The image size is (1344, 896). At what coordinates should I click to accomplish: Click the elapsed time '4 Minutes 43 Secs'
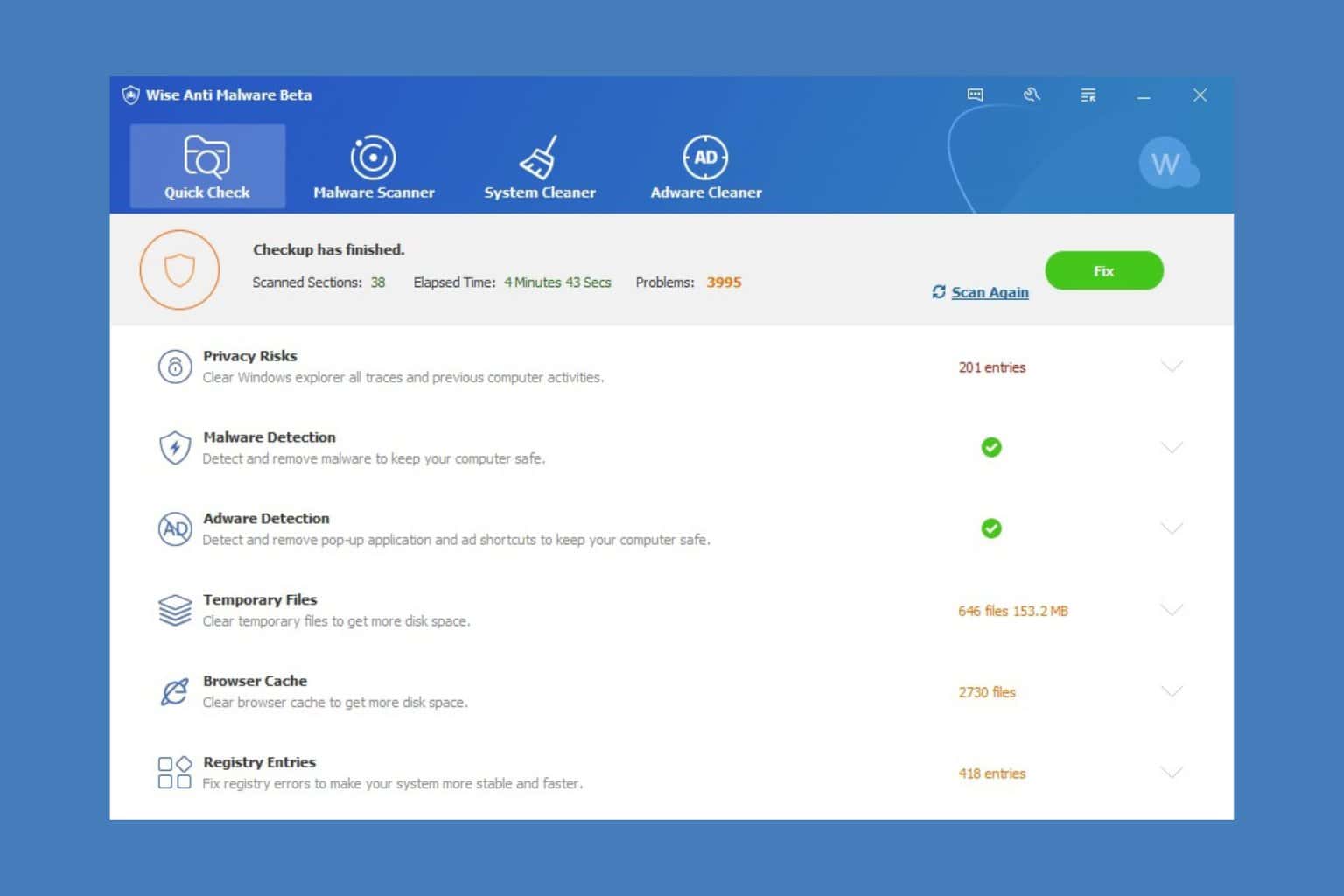[557, 283]
